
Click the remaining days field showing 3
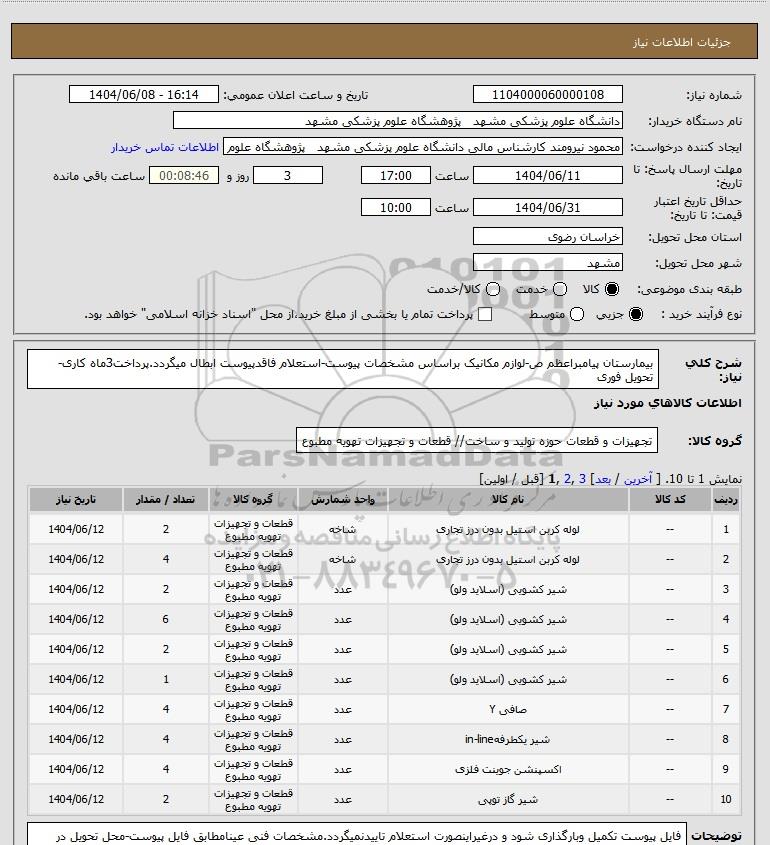tap(288, 175)
